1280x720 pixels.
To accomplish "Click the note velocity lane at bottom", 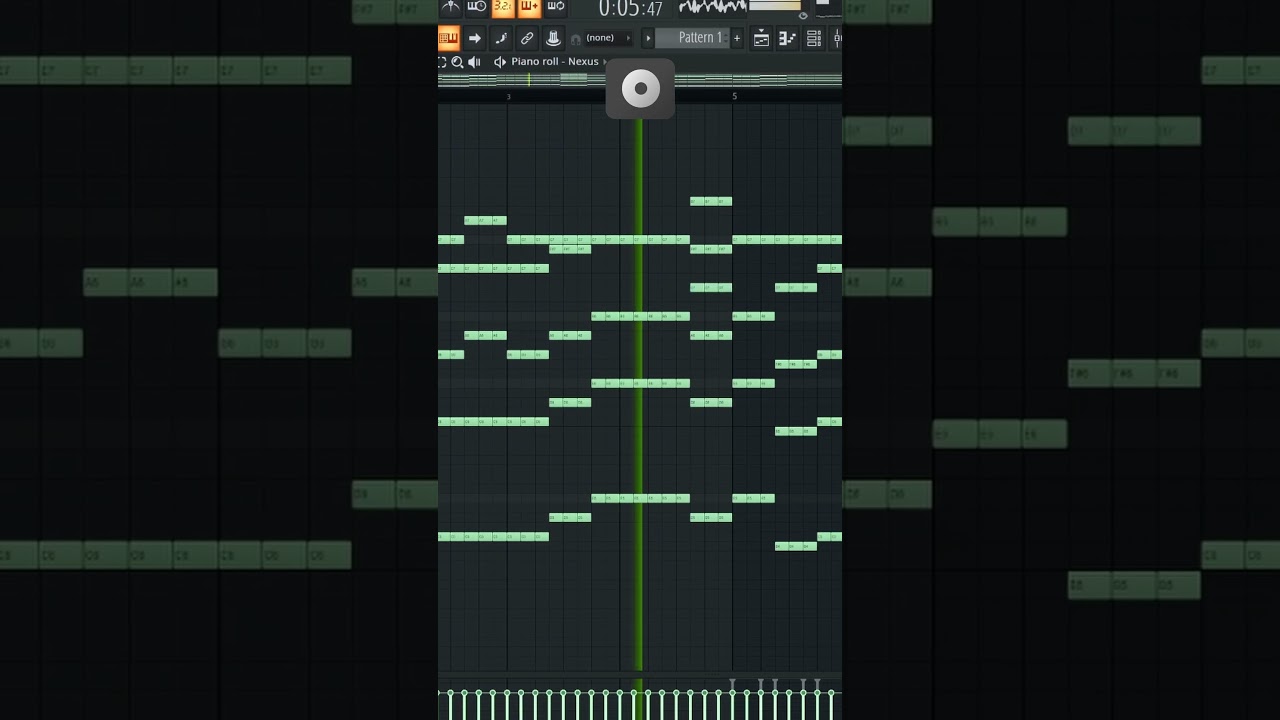I will coord(640,698).
